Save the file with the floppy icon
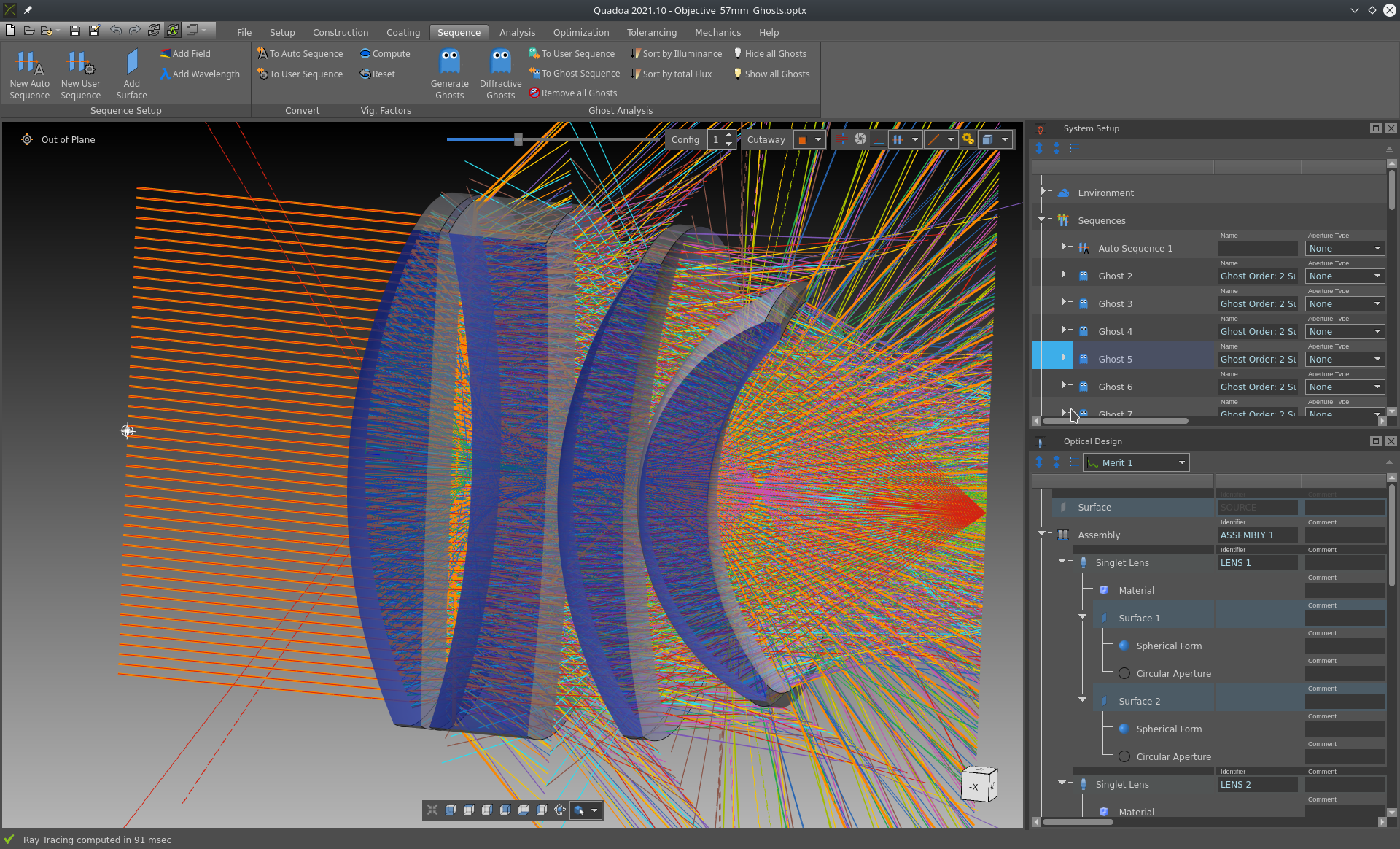 74,30
